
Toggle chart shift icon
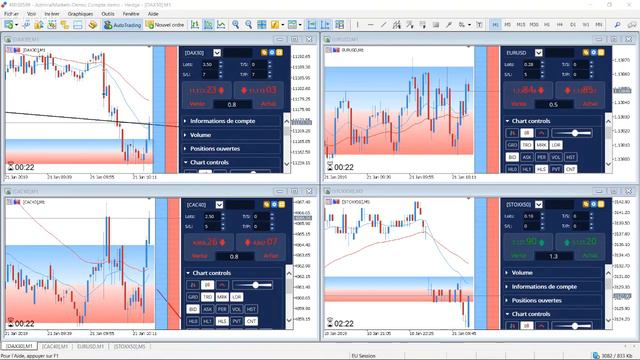tap(325, 25)
